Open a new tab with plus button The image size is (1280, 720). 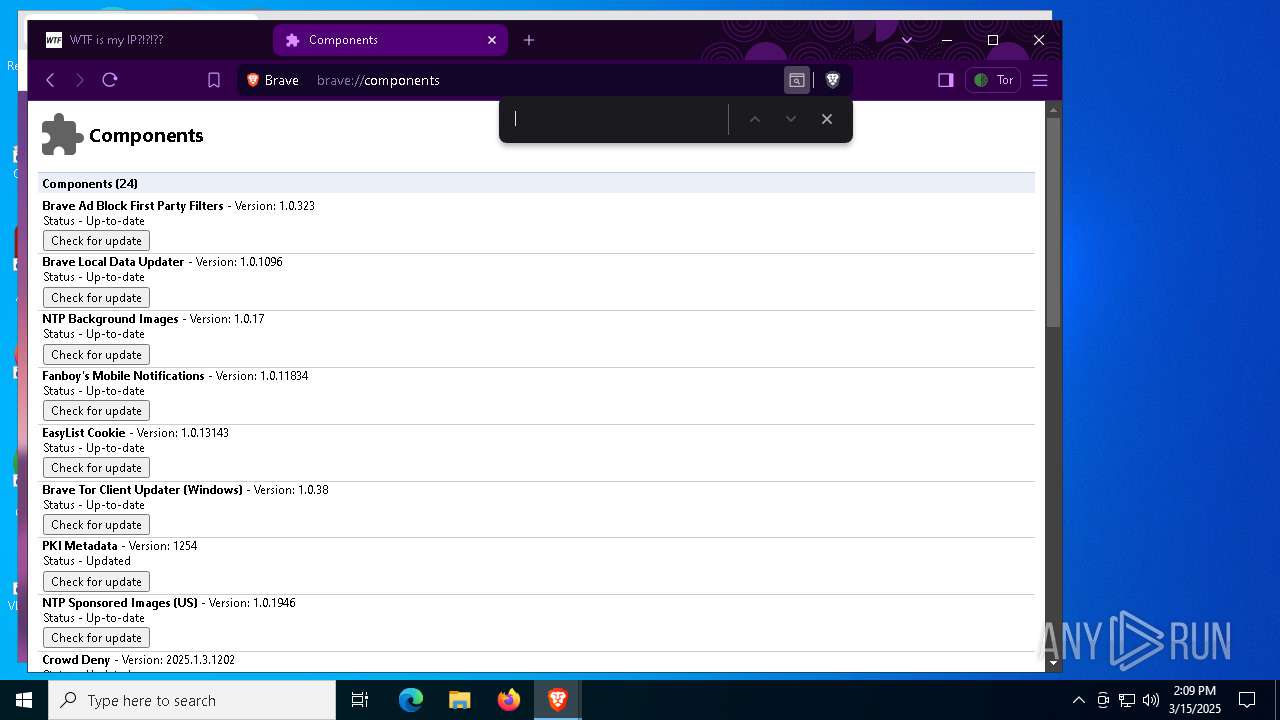(x=529, y=40)
